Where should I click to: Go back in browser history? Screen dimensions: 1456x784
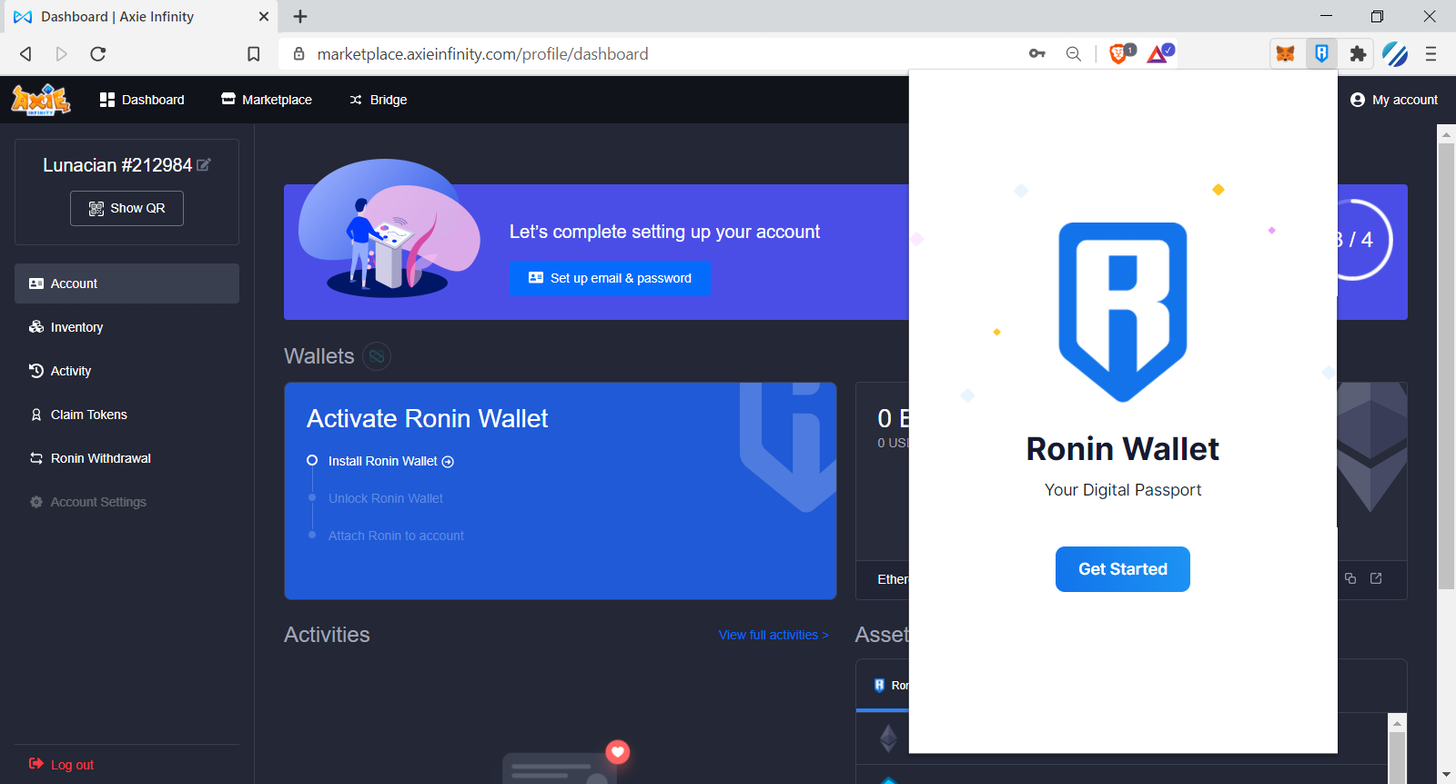click(x=26, y=54)
